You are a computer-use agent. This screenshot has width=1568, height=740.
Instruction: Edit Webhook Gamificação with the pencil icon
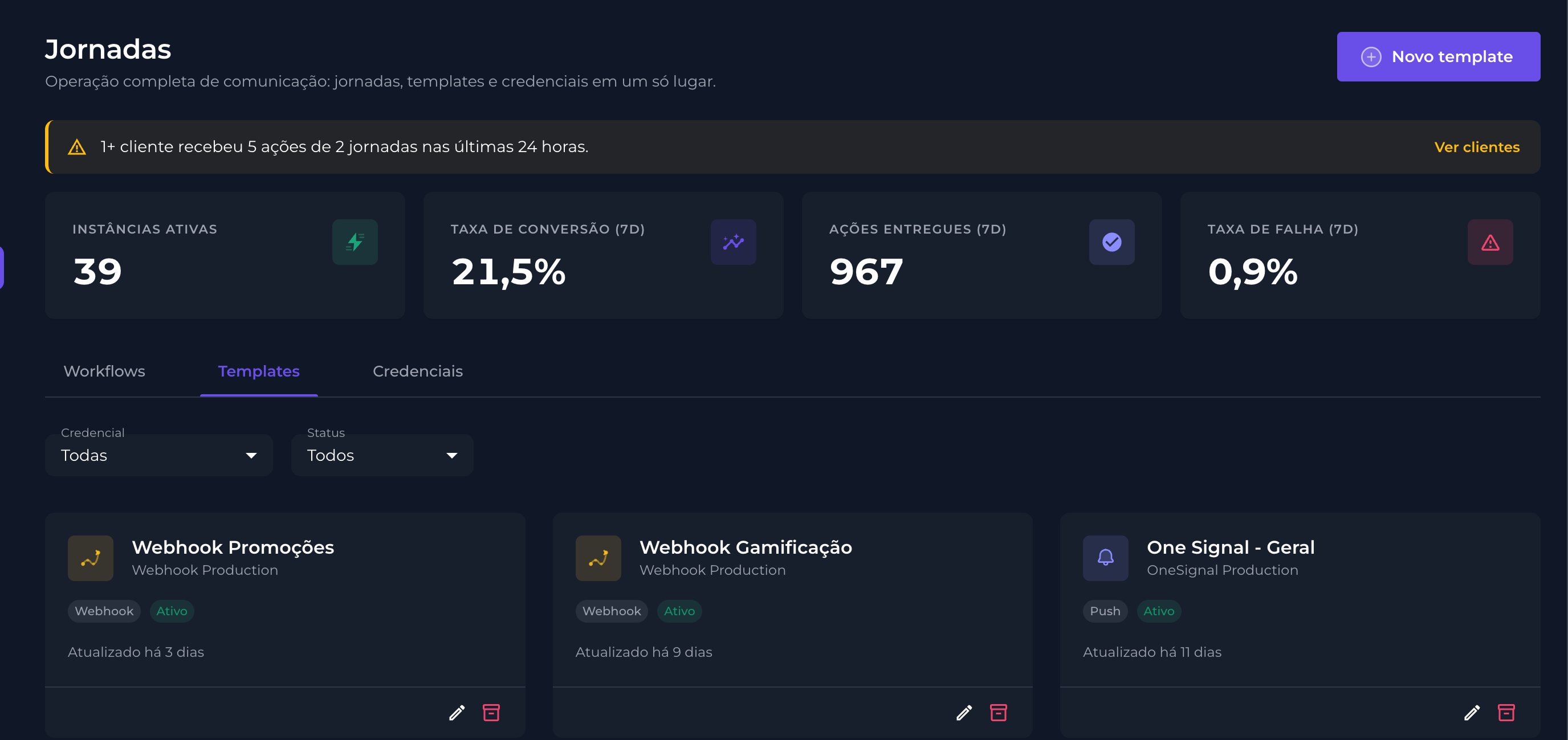tap(964, 713)
